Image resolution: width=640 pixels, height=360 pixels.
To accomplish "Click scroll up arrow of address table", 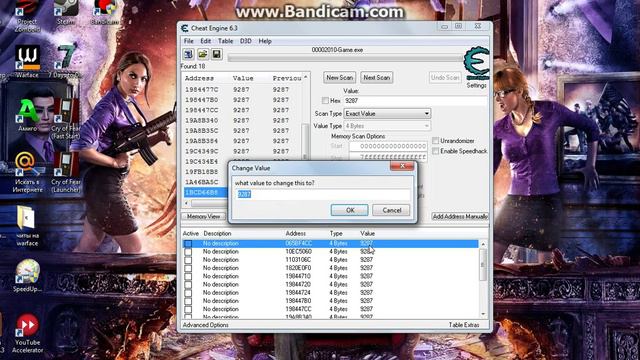I will click(483, 244).
